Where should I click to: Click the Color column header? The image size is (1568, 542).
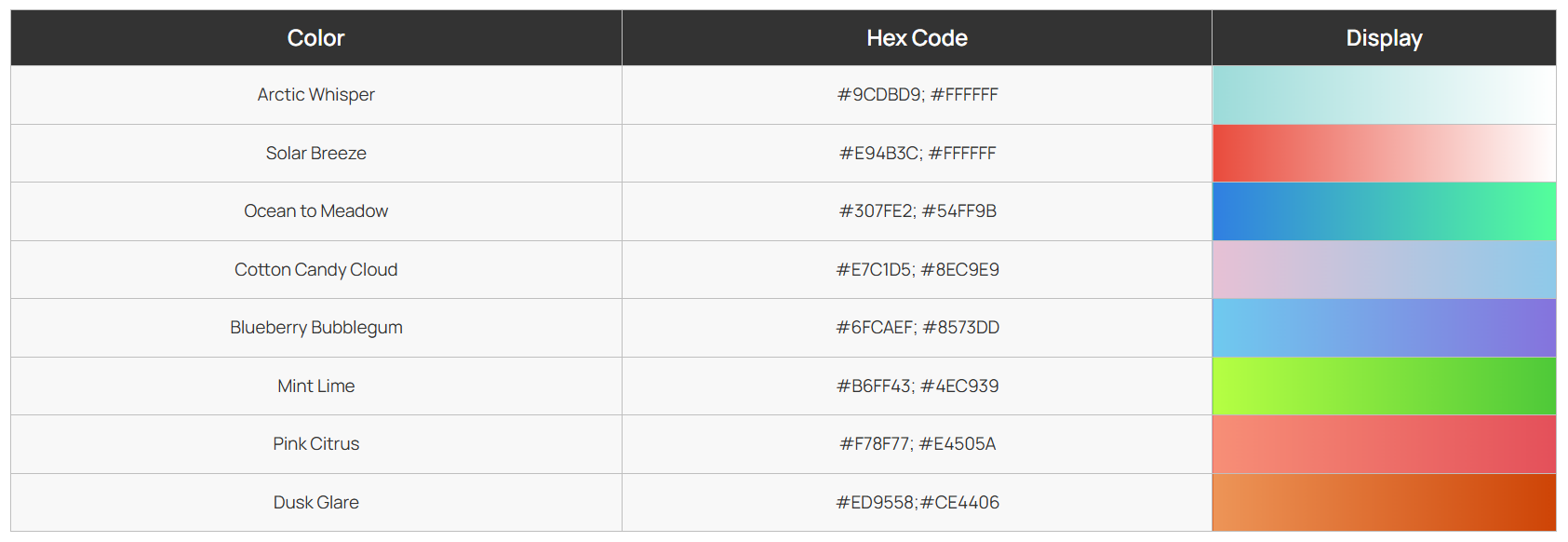[316, 38]
